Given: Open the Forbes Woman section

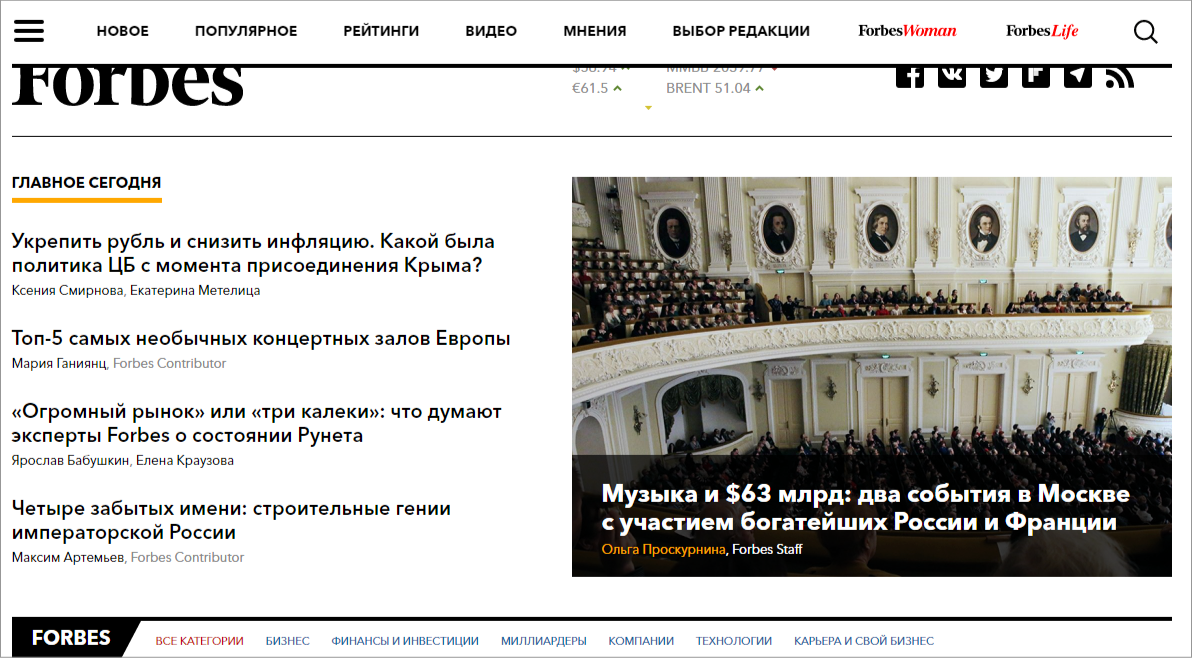Looking at the screenshot, I should pyautogui.click(x=907, y=31).
